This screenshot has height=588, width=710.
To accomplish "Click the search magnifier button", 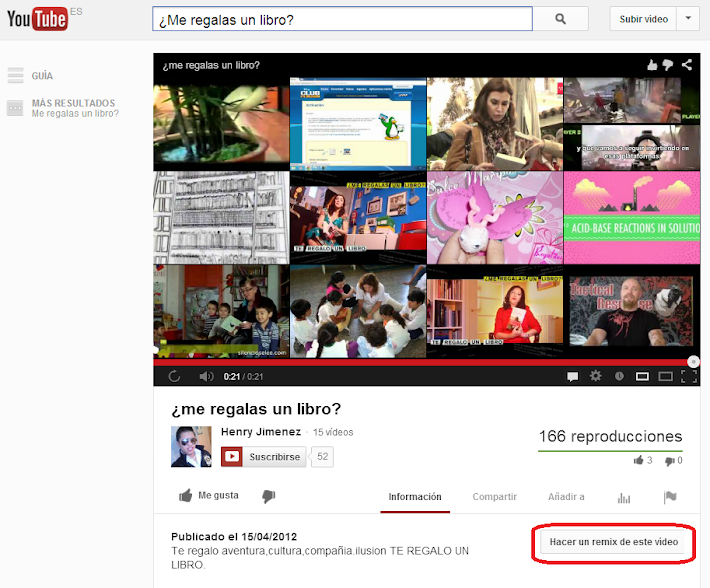I will [561, 19].
